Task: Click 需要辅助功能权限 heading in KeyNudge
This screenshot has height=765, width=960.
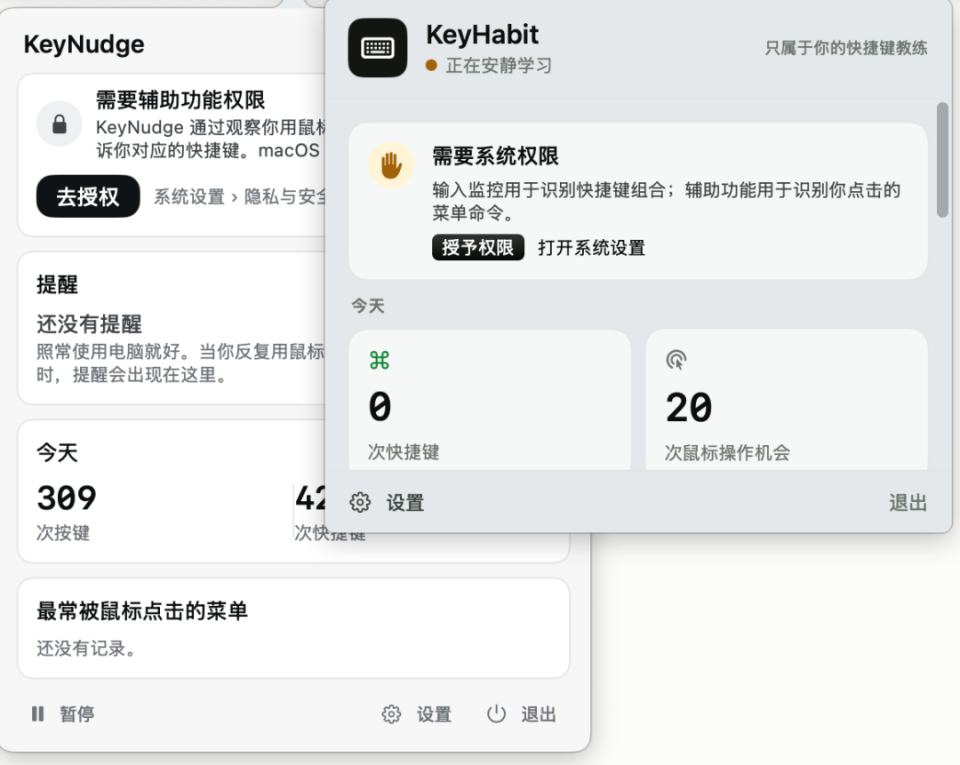Action: coord(180,100)
